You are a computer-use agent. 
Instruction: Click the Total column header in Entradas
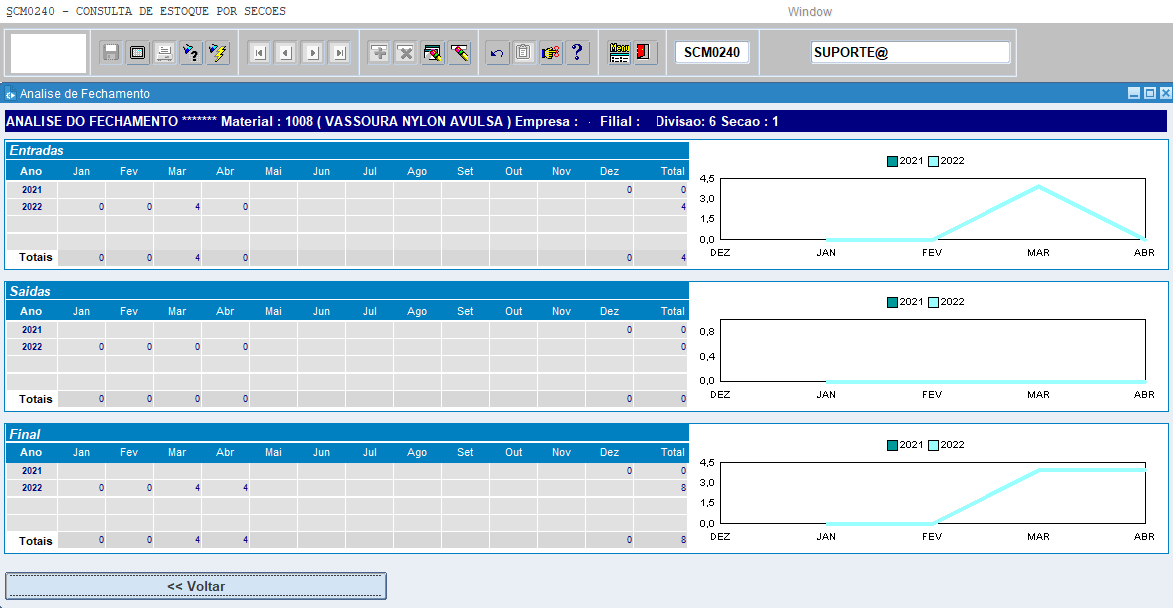pos(673,171)
